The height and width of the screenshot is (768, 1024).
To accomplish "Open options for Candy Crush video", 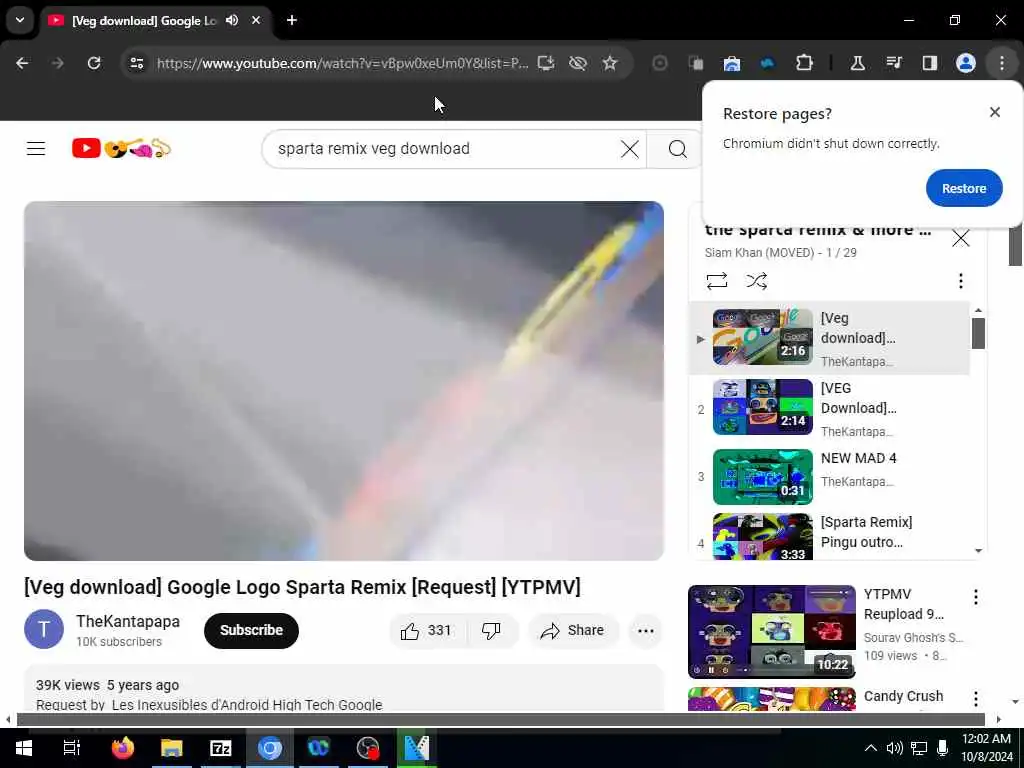I will 976,699.
